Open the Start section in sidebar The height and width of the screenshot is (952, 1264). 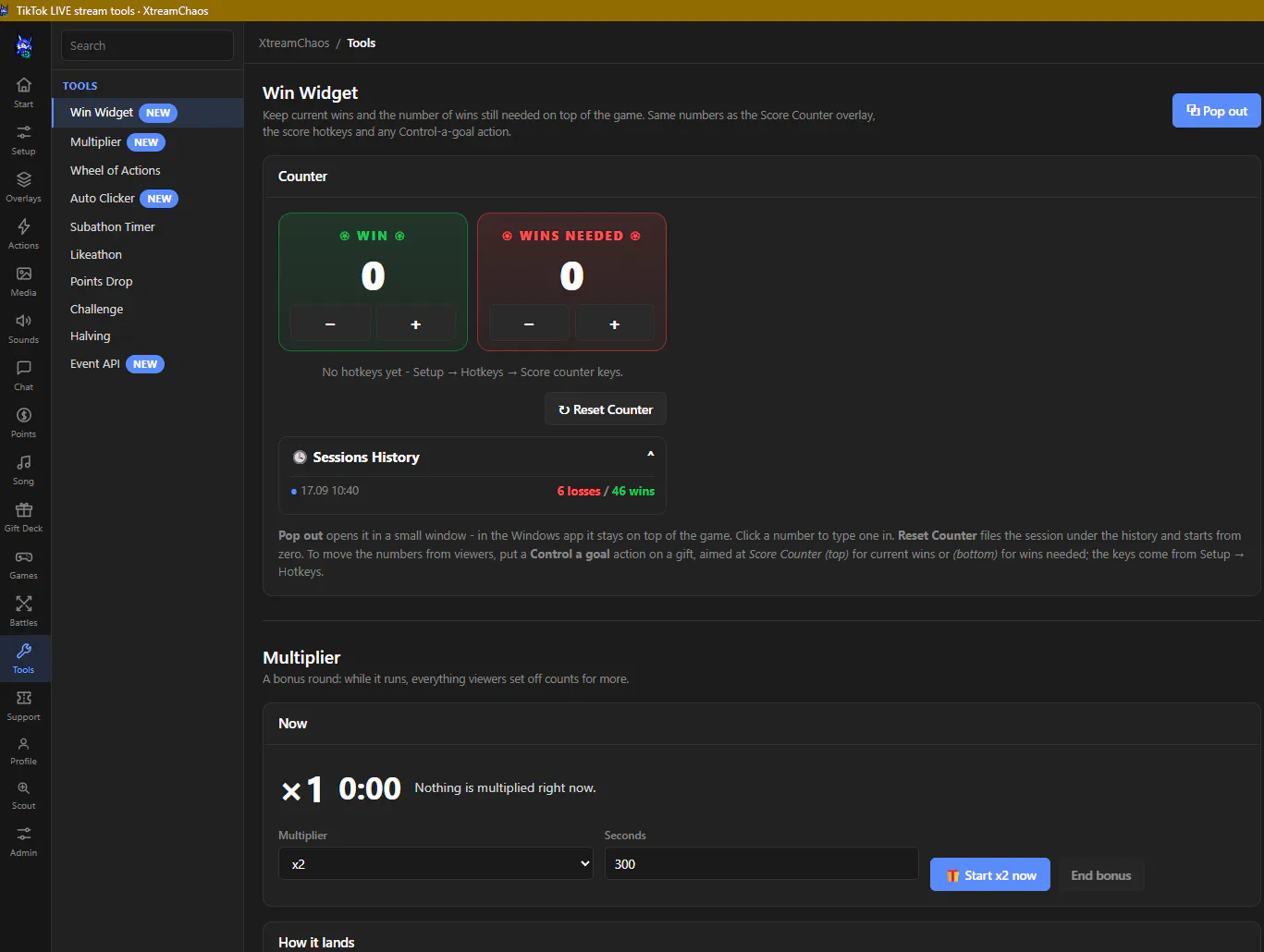(x=24, y=92)
